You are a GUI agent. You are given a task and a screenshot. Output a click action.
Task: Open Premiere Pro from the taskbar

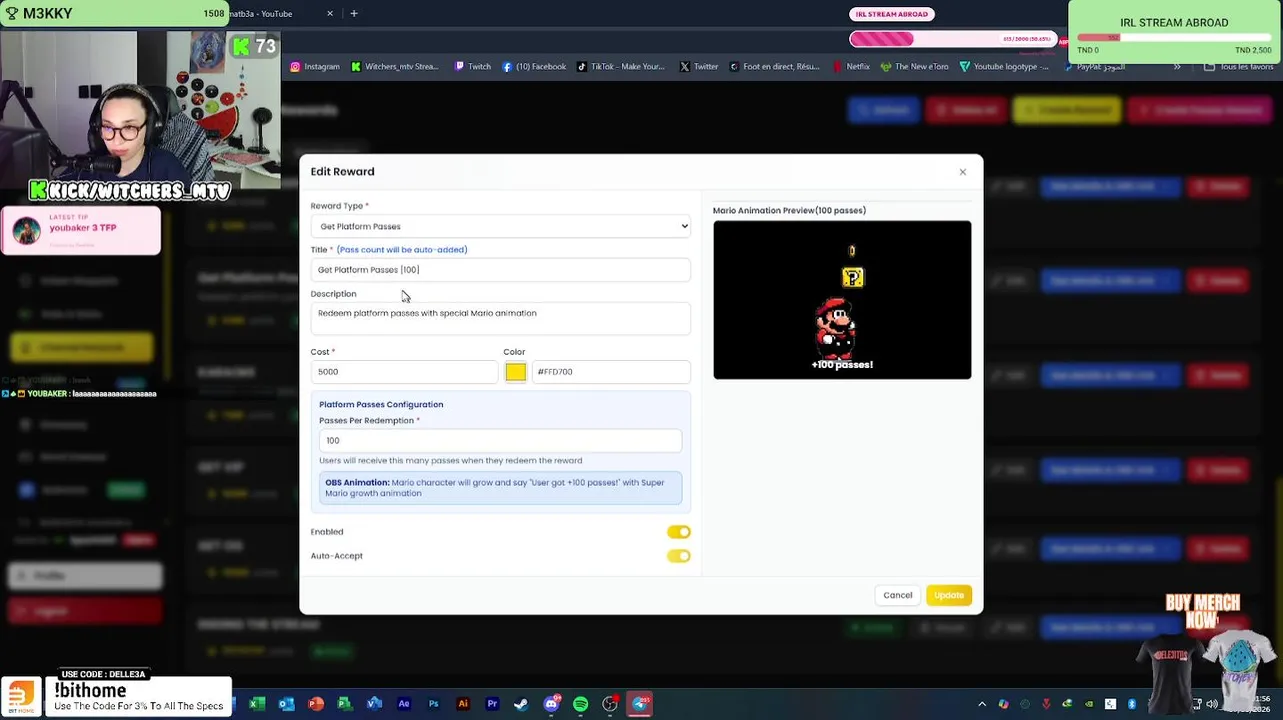492,704
